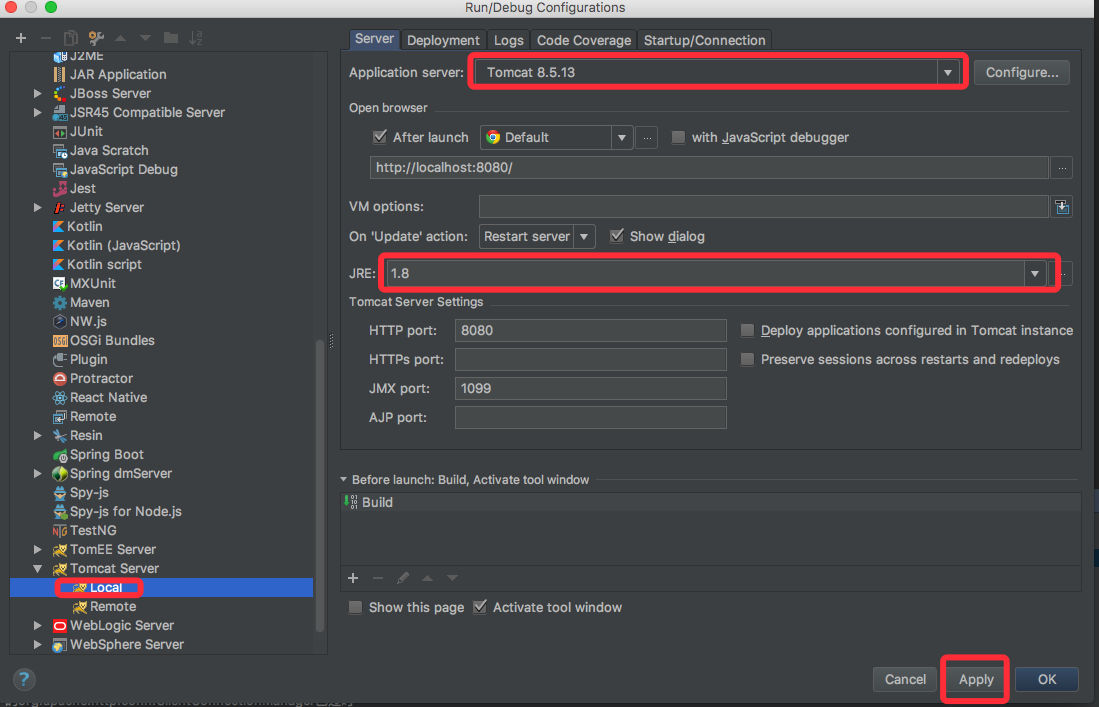This screenshot has height=707, width=1099.
Task: Select JavaScript Debug configuration type
Action: (123, 170)
